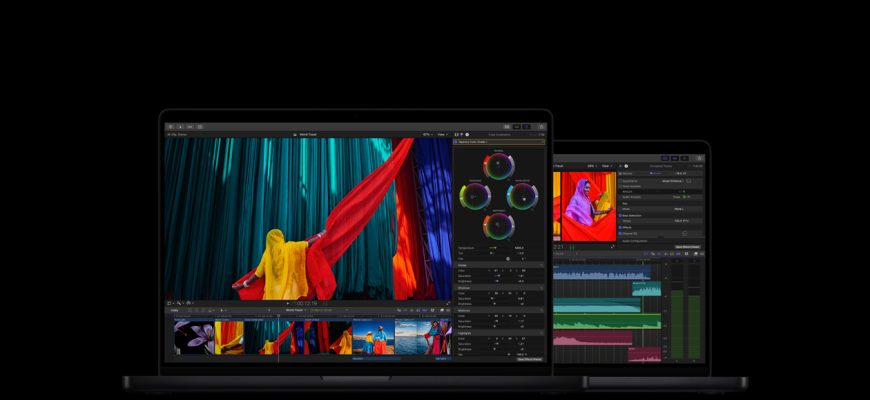Click the Share icon on the front MacBook toolbar
870x400 pixels.
(542, 126)
